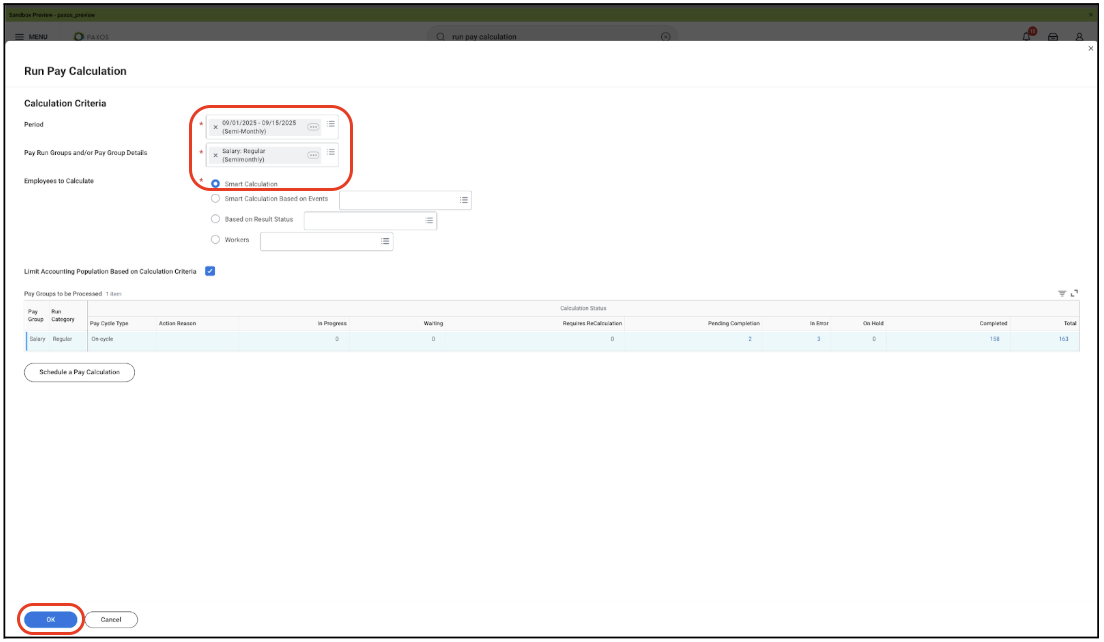Screen dimensions: 1104x642
Task: Open the Workers prompt list icon
Action: pyautogui.click(x=385, y=241)
